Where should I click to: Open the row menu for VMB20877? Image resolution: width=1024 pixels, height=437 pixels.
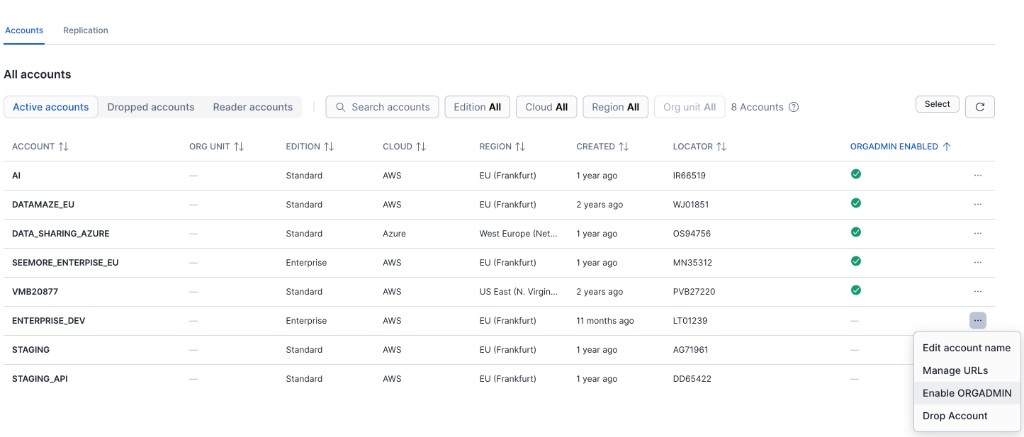coord(977,291)
